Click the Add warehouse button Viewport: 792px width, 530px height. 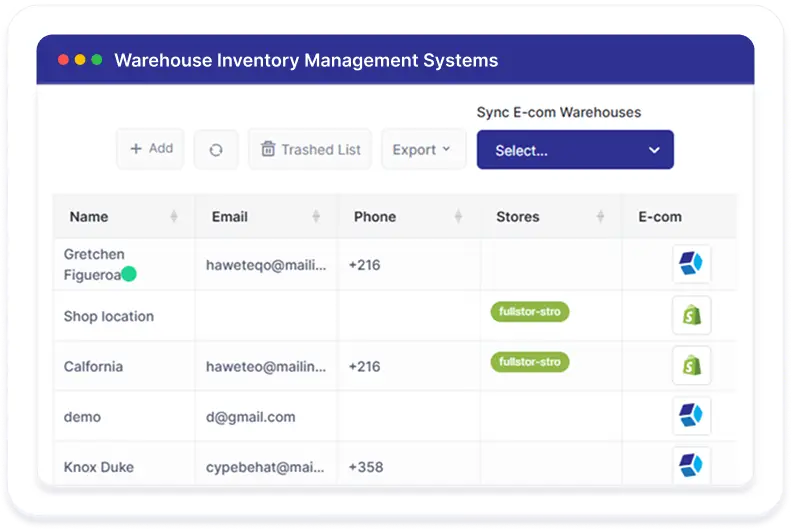click(151, 149)
